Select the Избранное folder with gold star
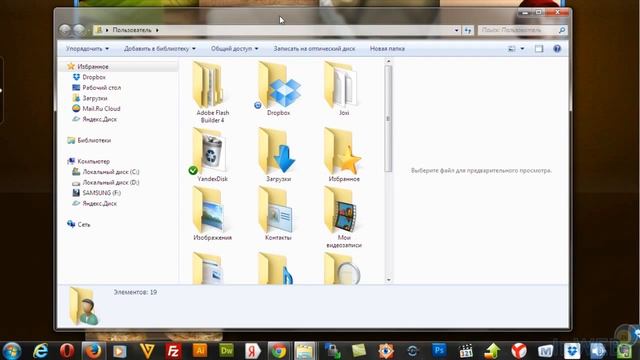This screenshot has height=360, width=640. [344, 154]
